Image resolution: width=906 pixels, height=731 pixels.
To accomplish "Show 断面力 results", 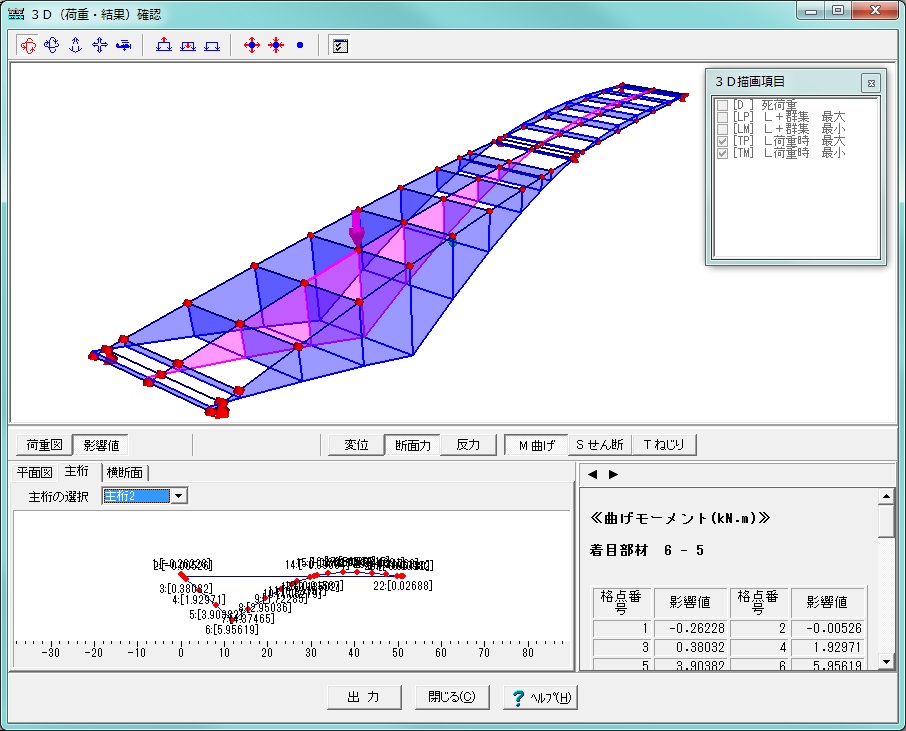I will click(x=413, y=445).
